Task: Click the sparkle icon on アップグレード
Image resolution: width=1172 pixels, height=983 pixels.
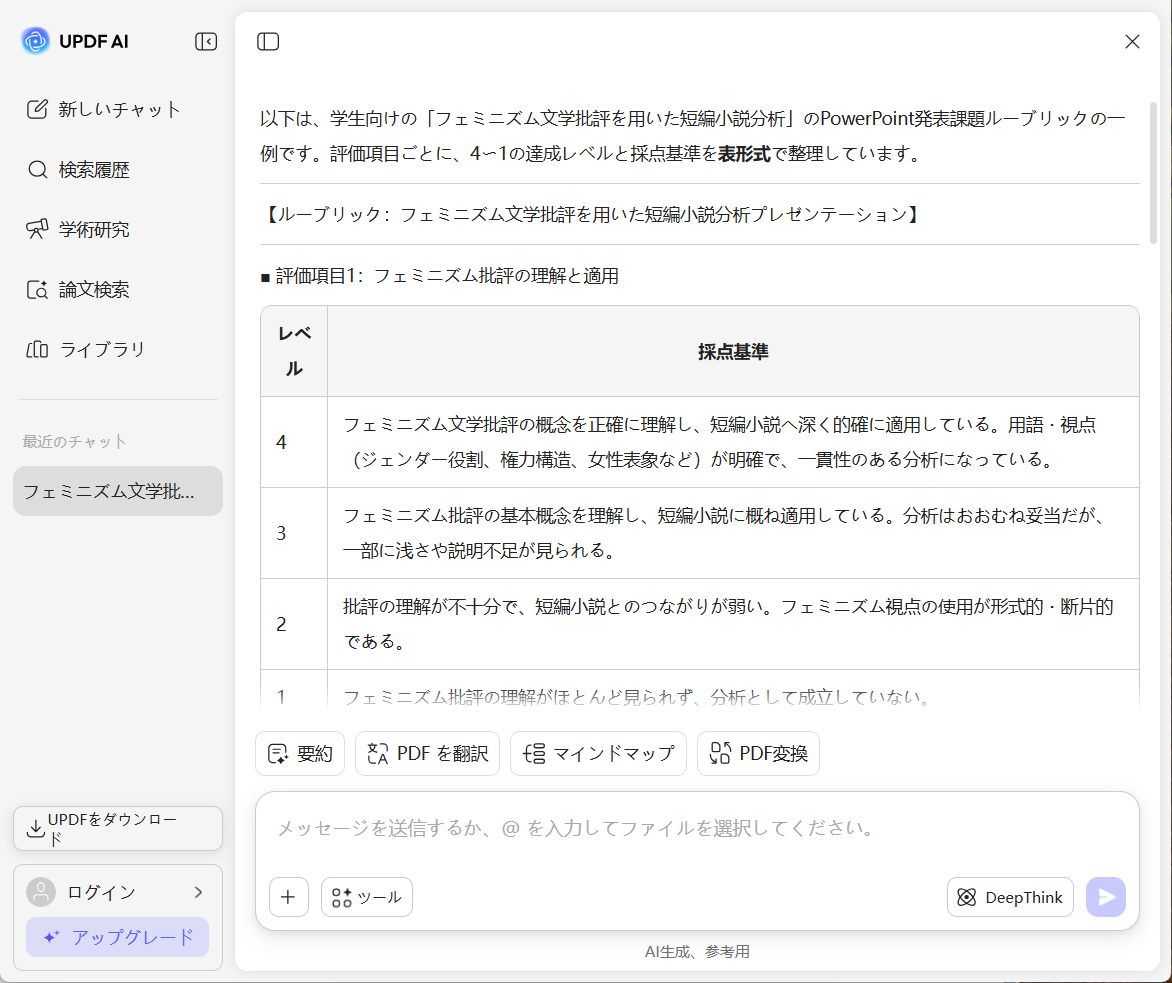Action: pyautogui.click(x=51, y=937)
